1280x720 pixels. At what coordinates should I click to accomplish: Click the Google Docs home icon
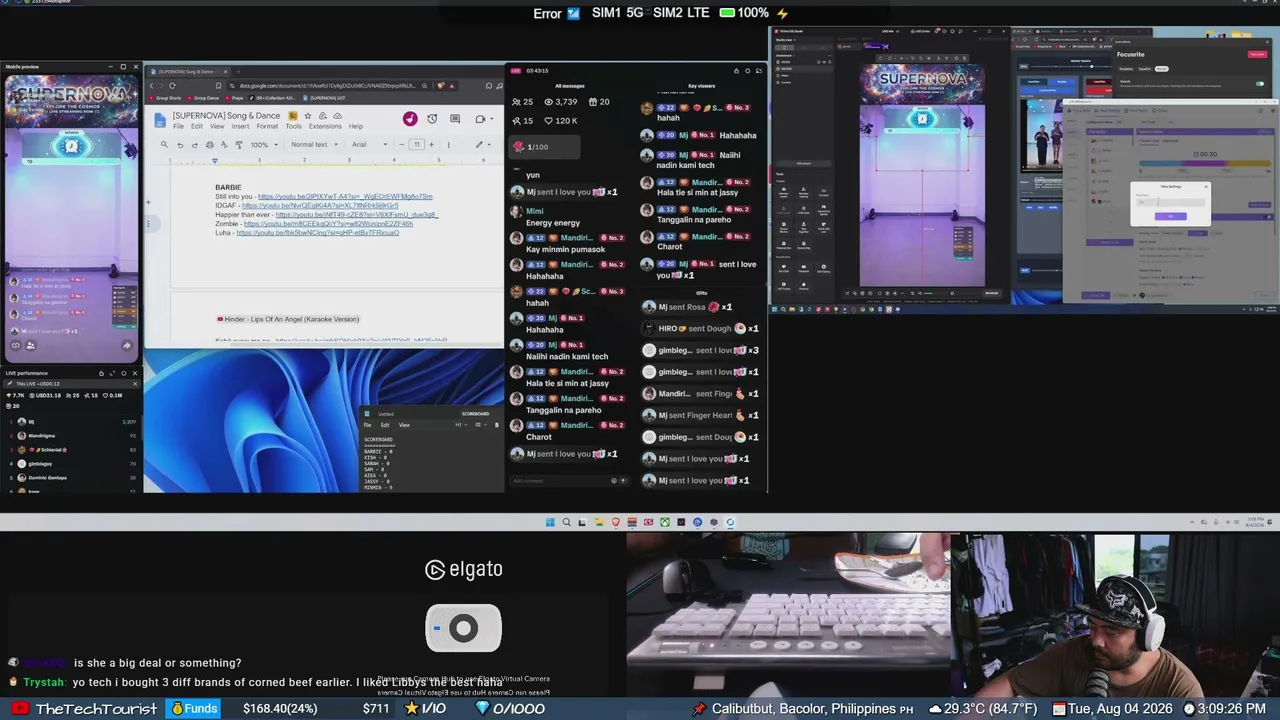(160, 119)
